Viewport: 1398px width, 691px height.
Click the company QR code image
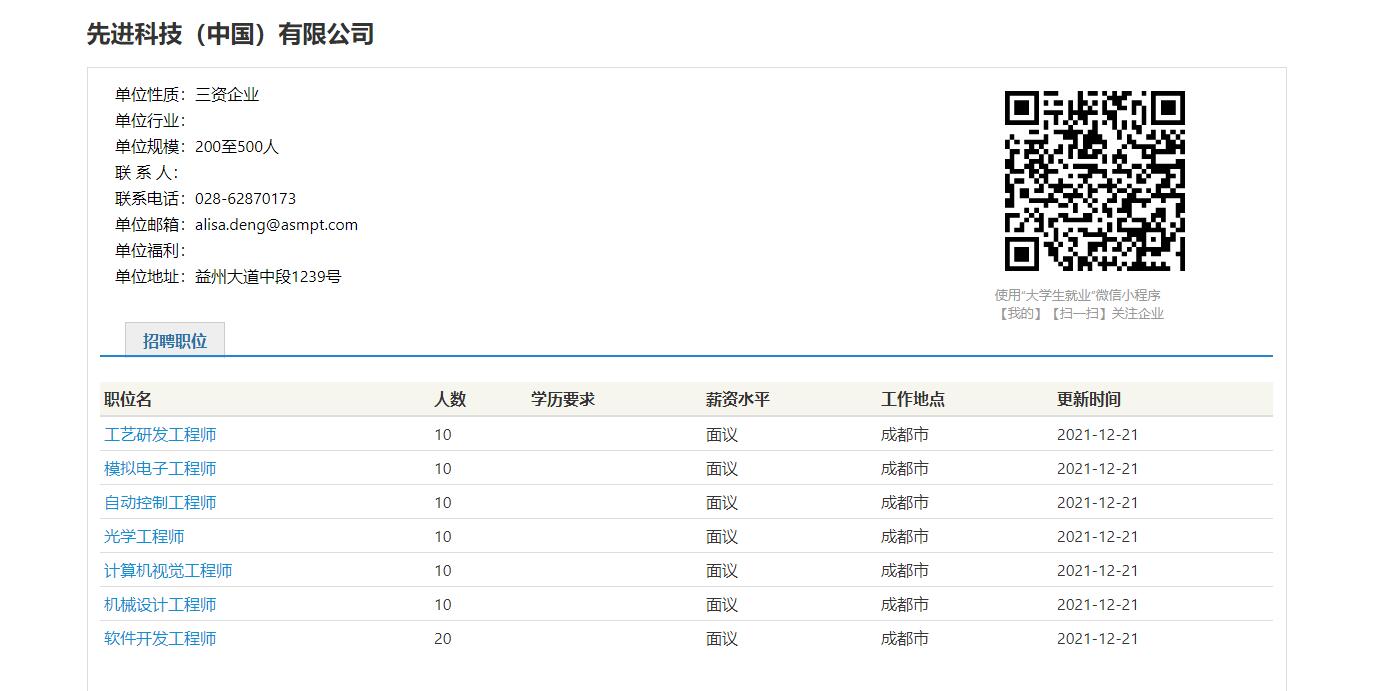point(1094,181)
